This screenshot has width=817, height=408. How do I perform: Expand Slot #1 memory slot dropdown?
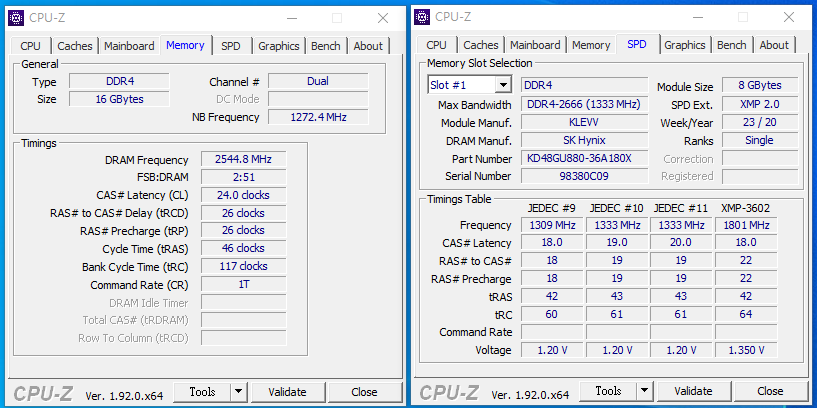503,85
